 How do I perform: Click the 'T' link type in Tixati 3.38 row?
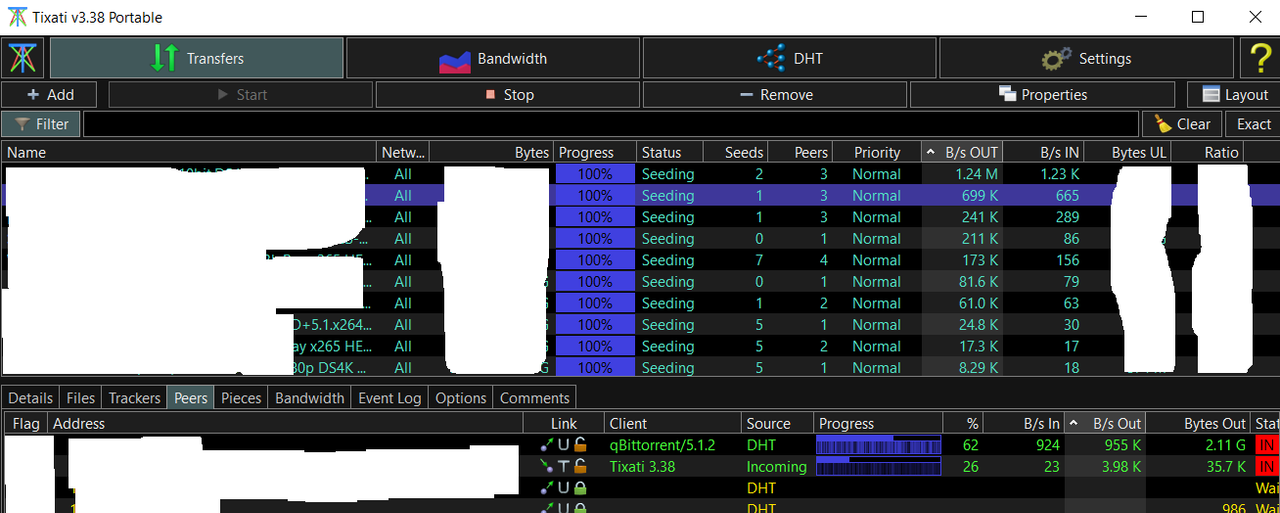coord(563,467)
